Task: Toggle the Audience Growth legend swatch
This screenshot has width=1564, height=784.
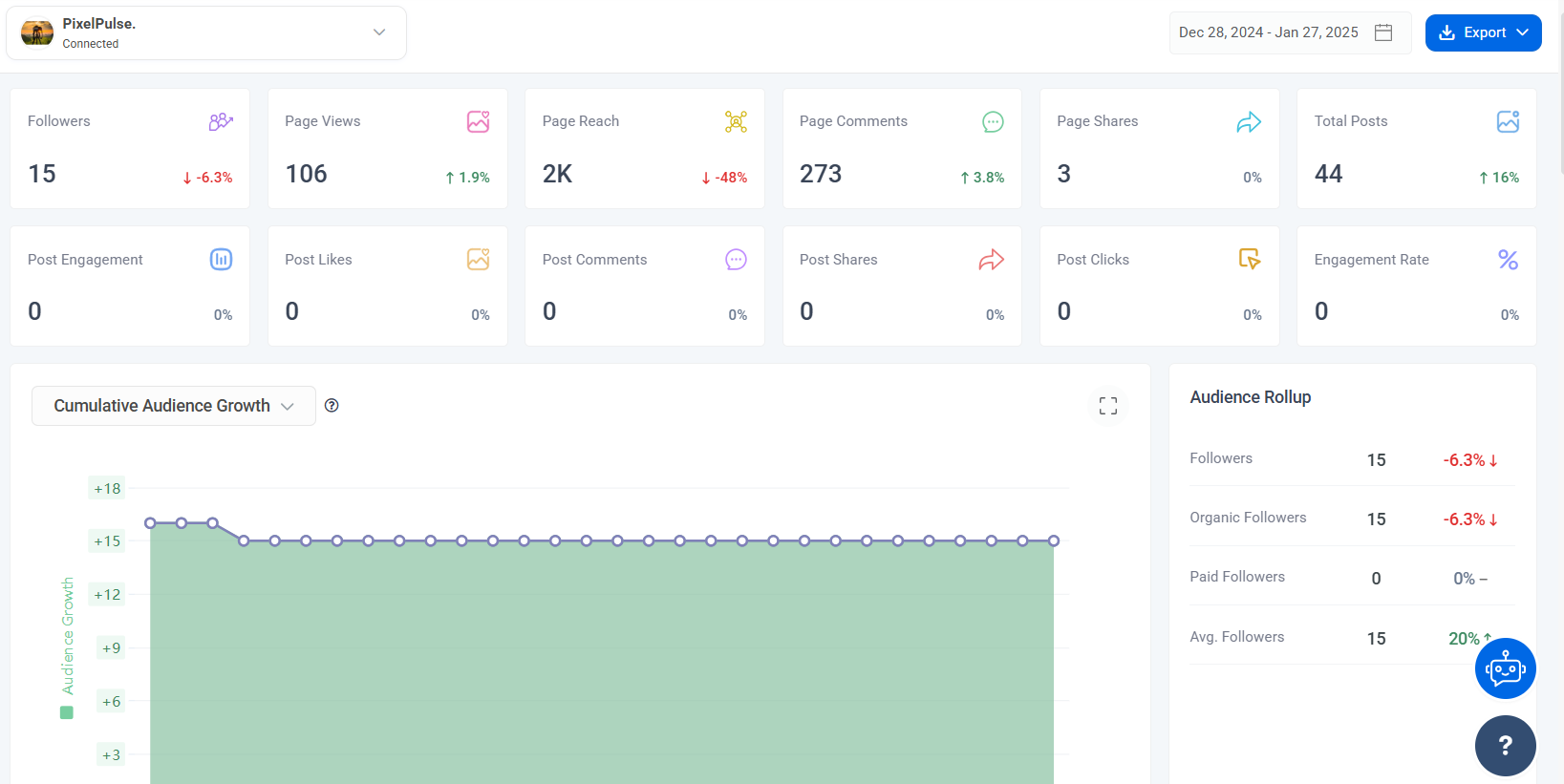Action: pos(67,712)
